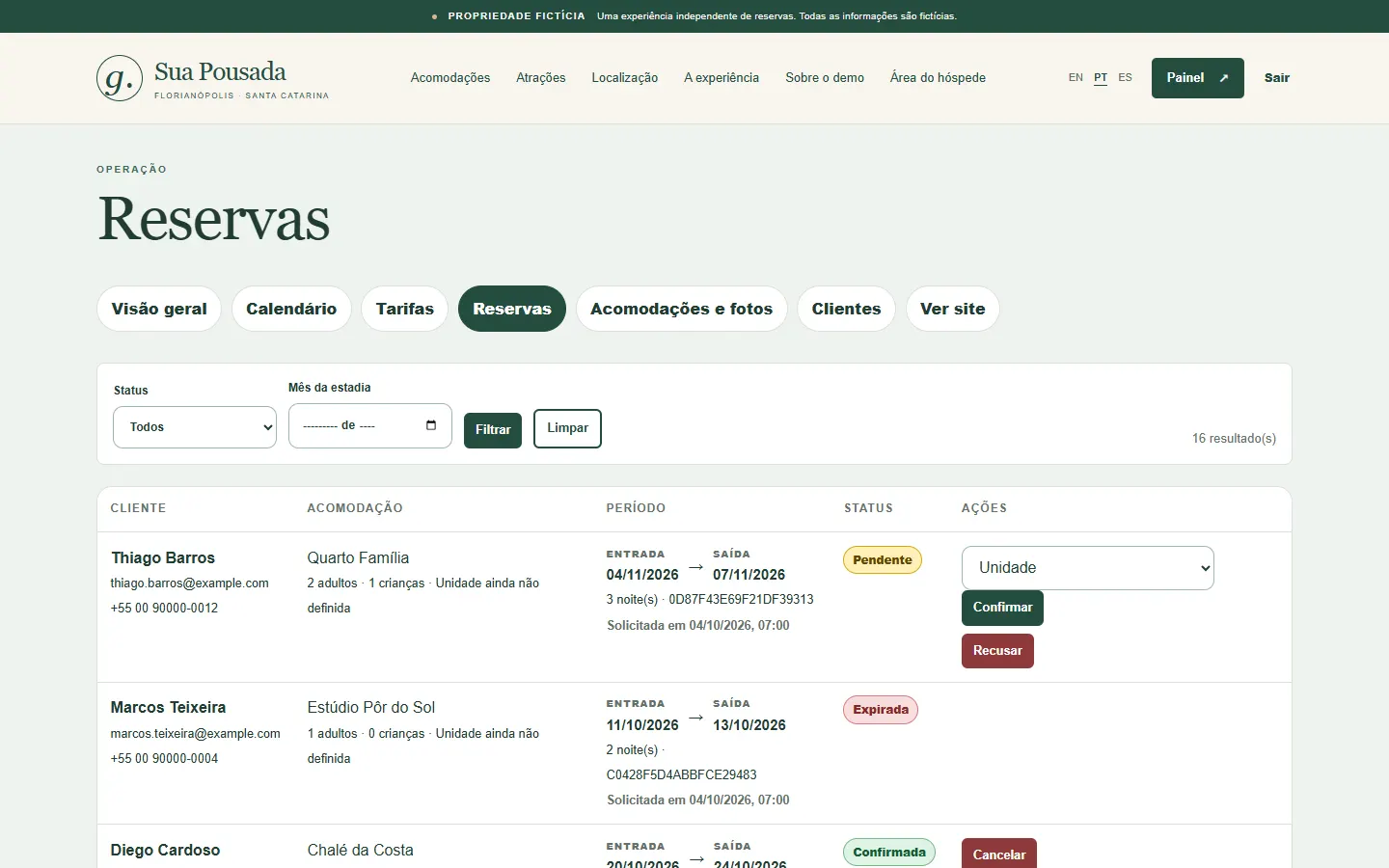
Task: Click the 16 resultado(s) count text
Action: (1234, 439)
